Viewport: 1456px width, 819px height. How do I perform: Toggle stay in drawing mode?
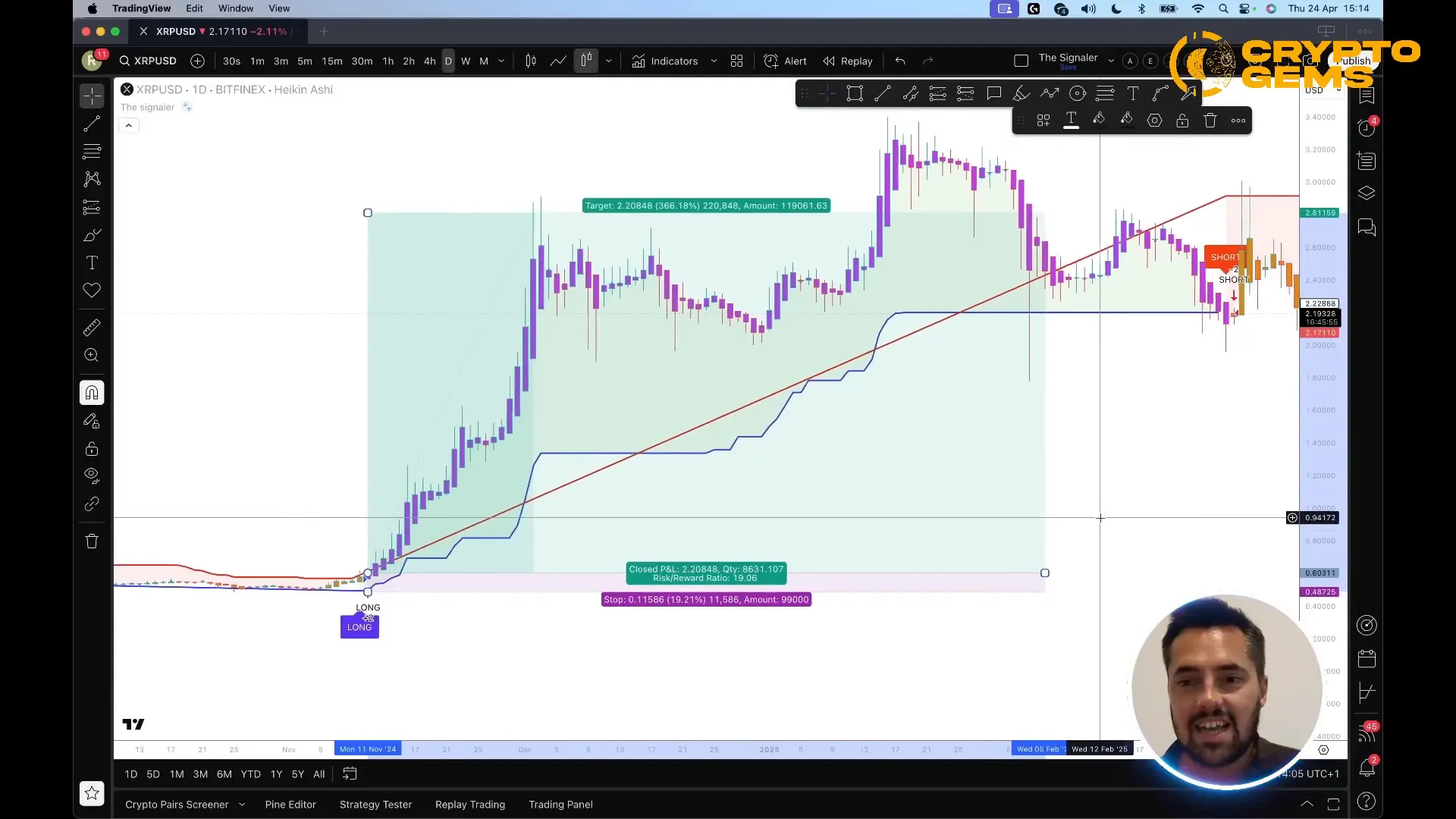[92, 421]
